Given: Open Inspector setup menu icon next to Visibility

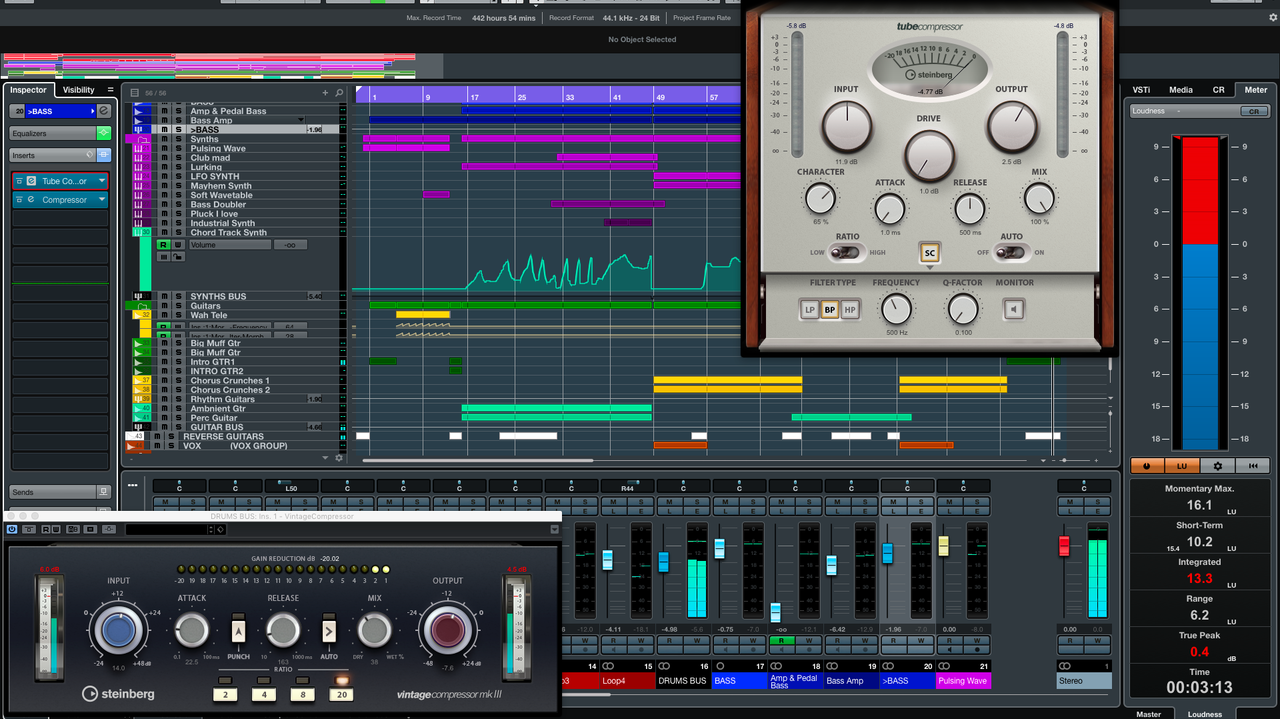Looking at the screenshot, I should tap(110, 90).
